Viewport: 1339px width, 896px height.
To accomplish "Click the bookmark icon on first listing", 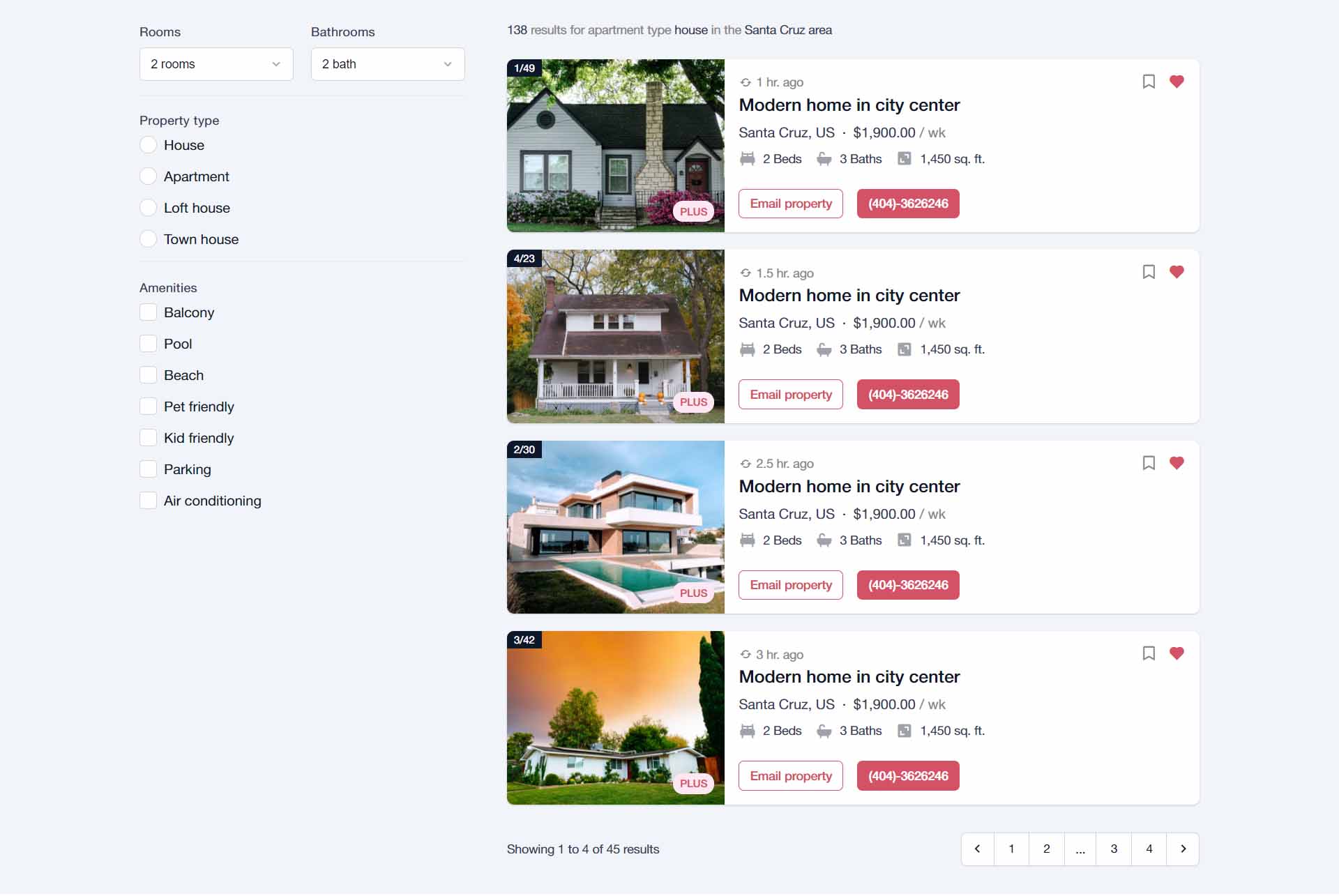I will click(x=1148, y=81).
